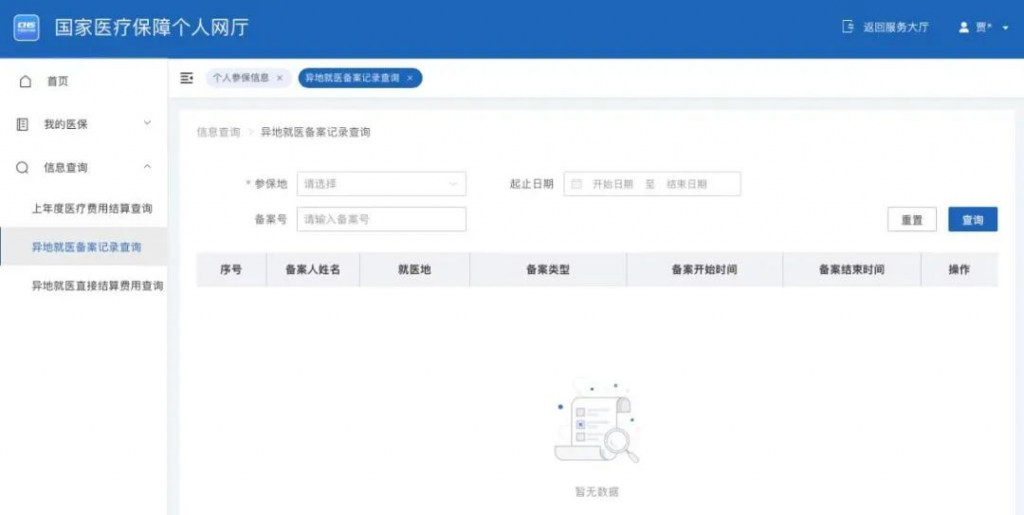Click the 备案人姓名 column header
The image size is (1024, 515).
313,269
